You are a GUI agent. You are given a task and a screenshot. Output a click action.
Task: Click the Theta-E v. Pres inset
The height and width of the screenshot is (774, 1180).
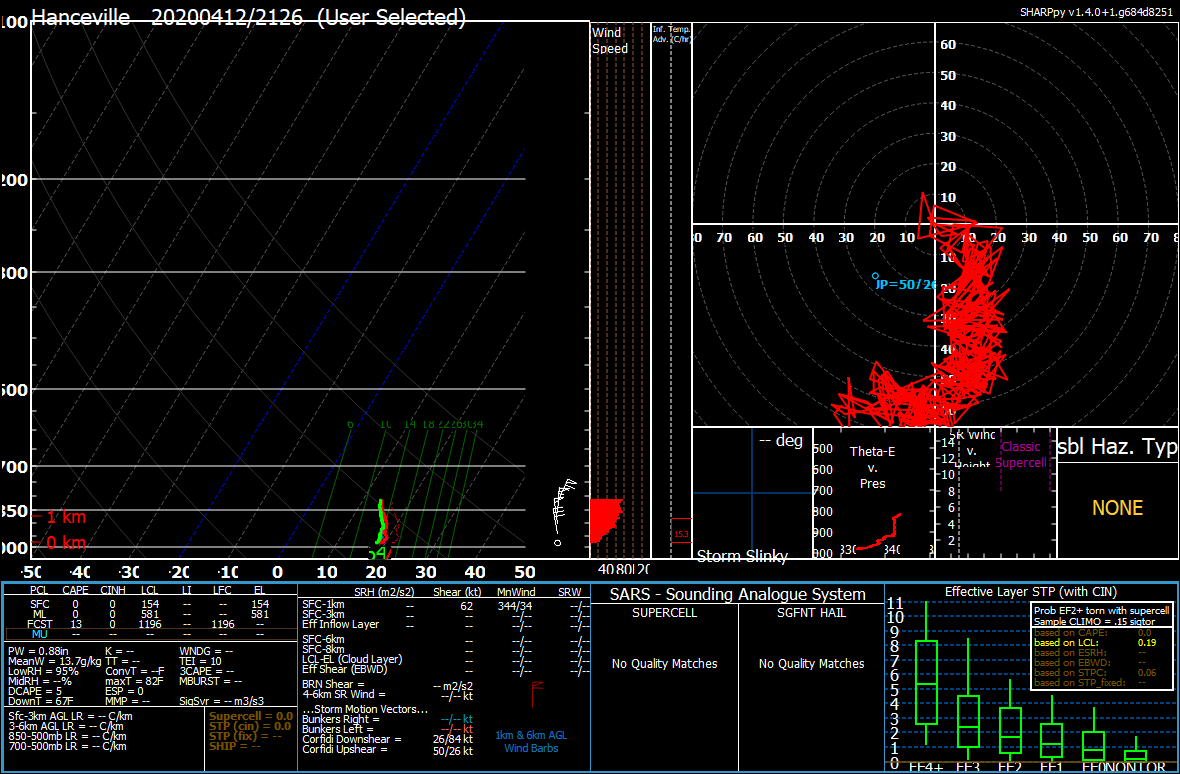pyautogui.click(x=873, y=493)
